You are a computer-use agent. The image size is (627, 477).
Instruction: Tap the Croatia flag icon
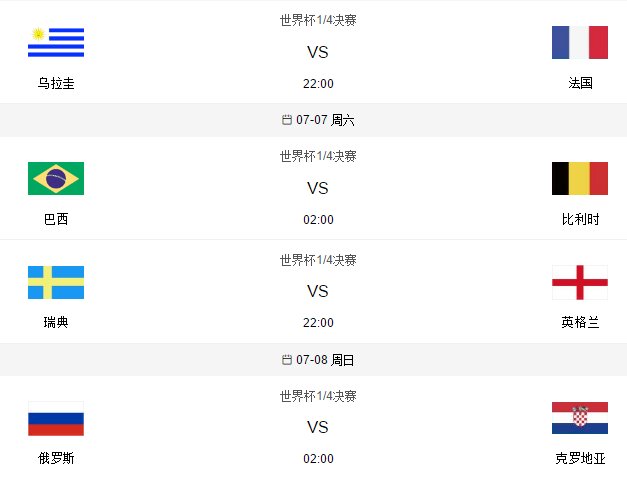[x=580, y=418]
